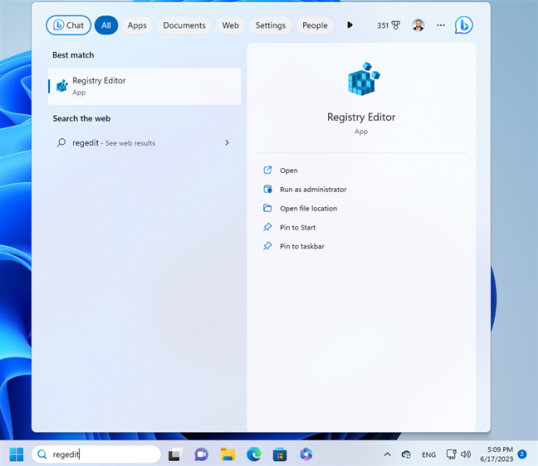Click the taskbar search box containing regedit
This screenshot has height=466, width=538.
96,454
